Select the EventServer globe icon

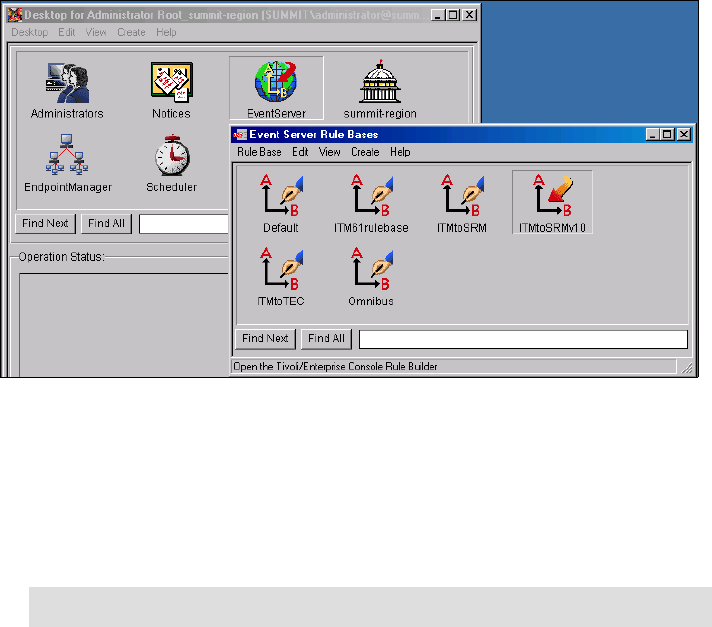pos(276,82)
